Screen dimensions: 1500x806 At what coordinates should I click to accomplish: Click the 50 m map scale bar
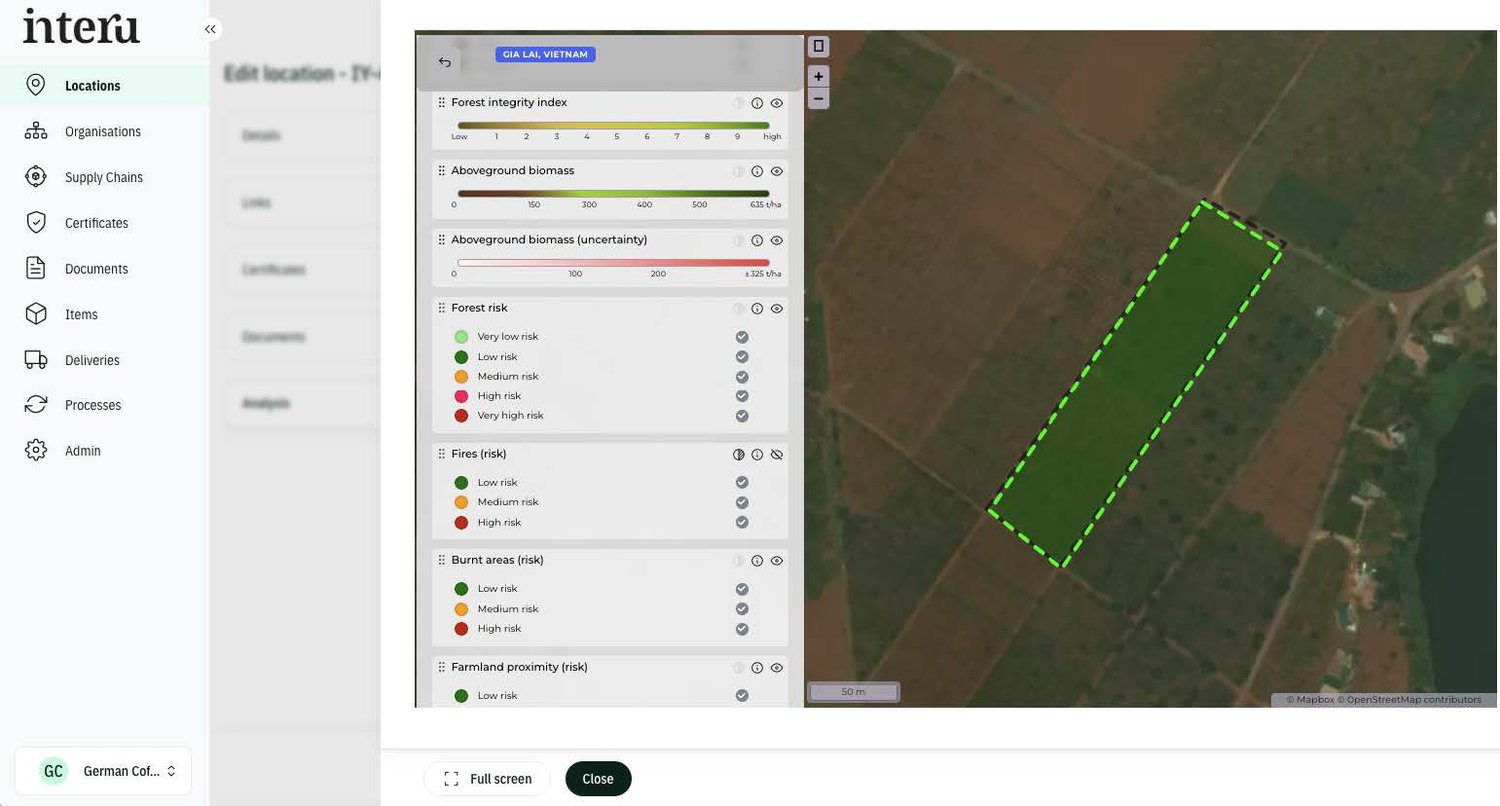click(x=853, y=692)
